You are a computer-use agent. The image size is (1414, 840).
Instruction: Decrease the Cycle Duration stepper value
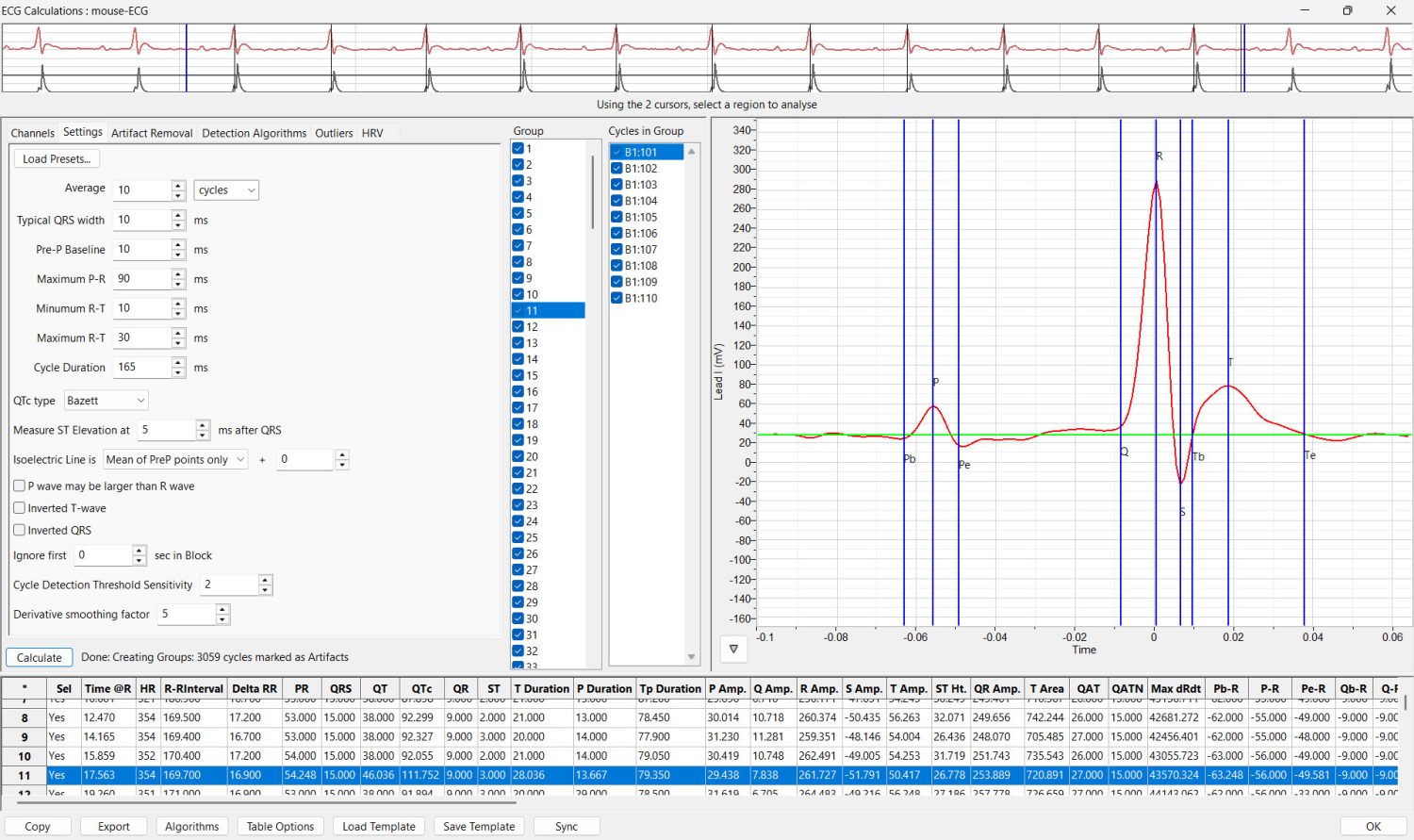click(178, 372)
